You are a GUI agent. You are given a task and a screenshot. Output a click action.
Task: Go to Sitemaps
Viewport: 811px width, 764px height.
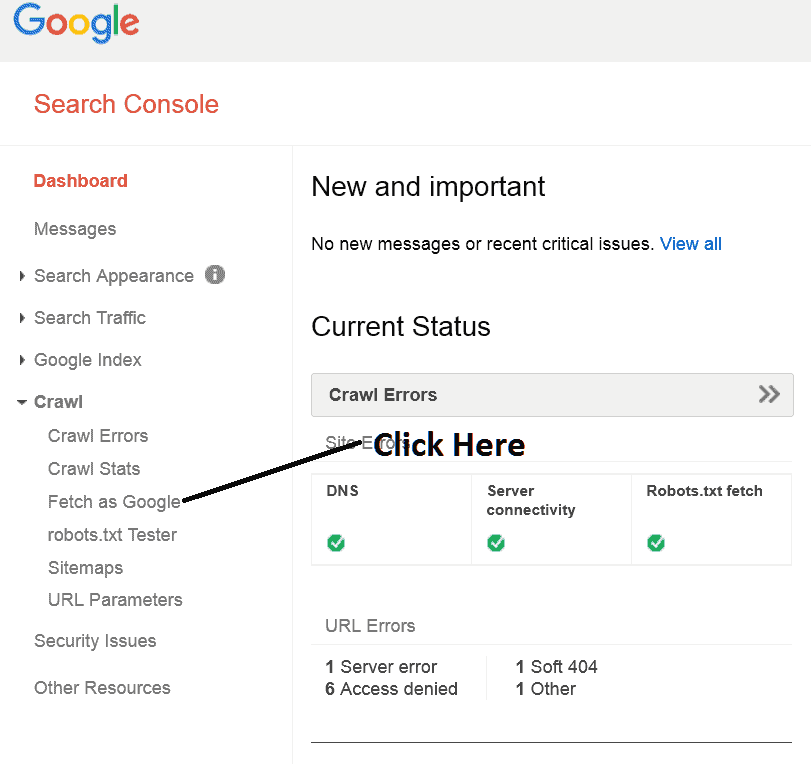85,568
